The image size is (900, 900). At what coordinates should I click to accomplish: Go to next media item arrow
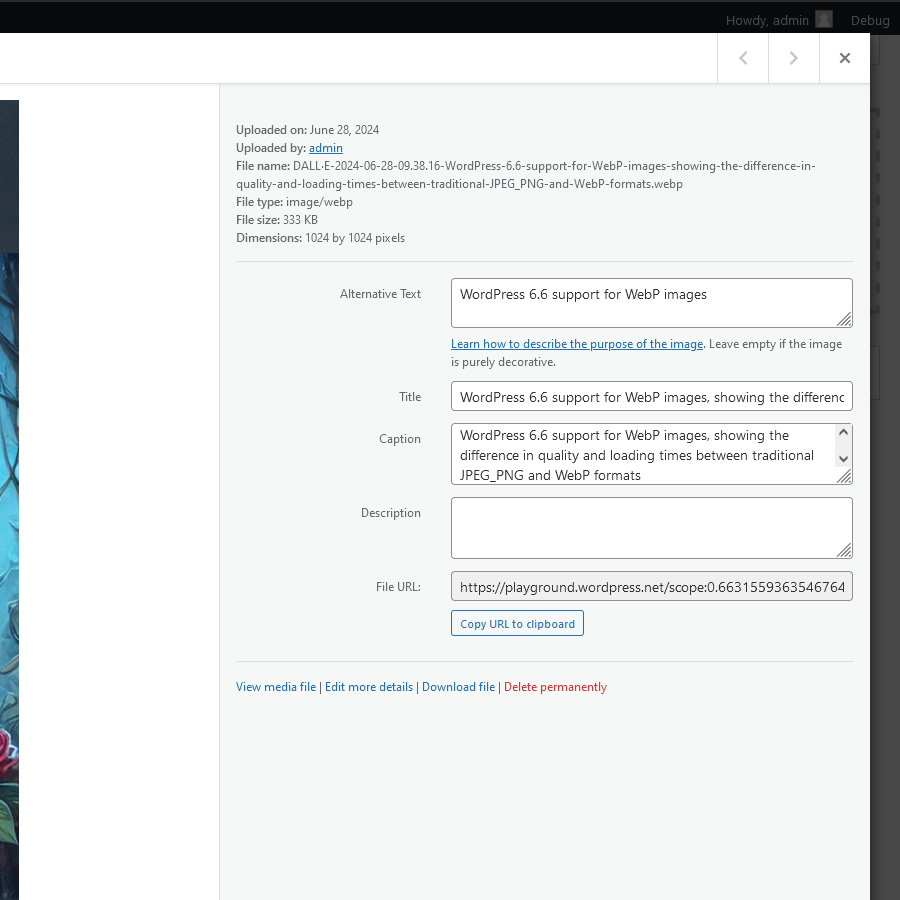point(793,58)
